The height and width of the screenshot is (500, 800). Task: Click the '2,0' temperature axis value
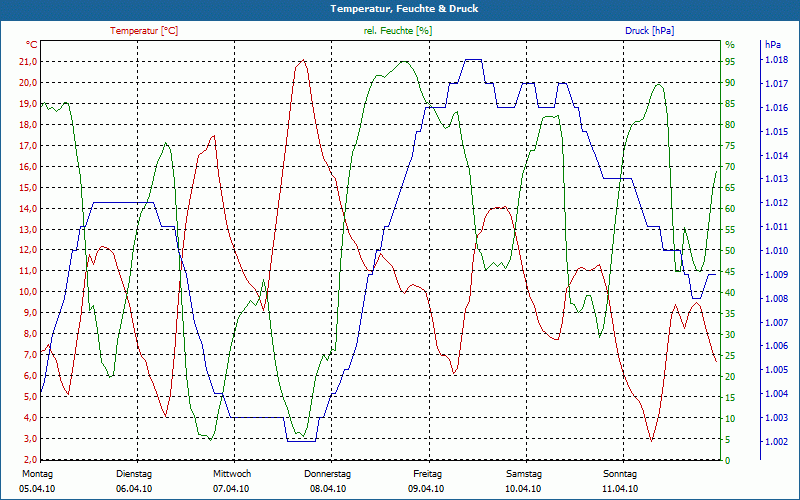click(31, 460)
